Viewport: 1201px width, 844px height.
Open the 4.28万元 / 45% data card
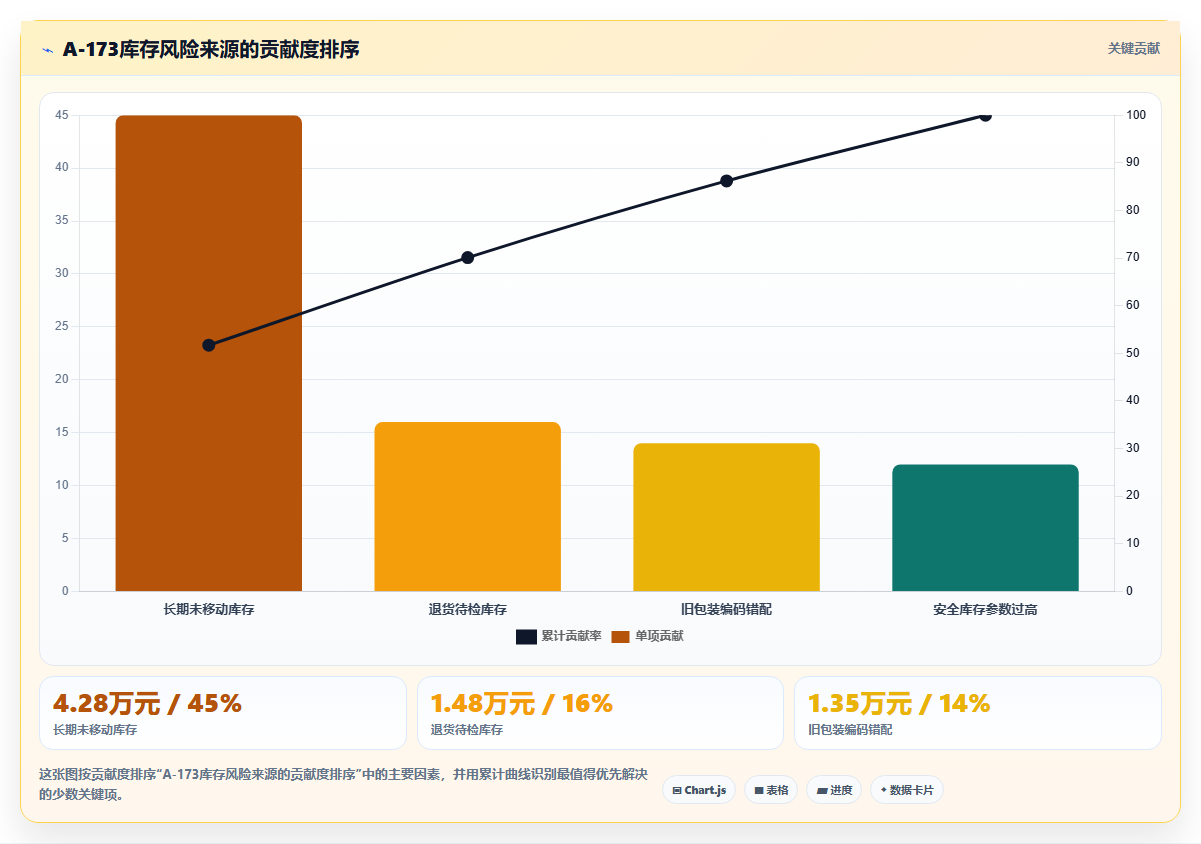pos(223,713)
